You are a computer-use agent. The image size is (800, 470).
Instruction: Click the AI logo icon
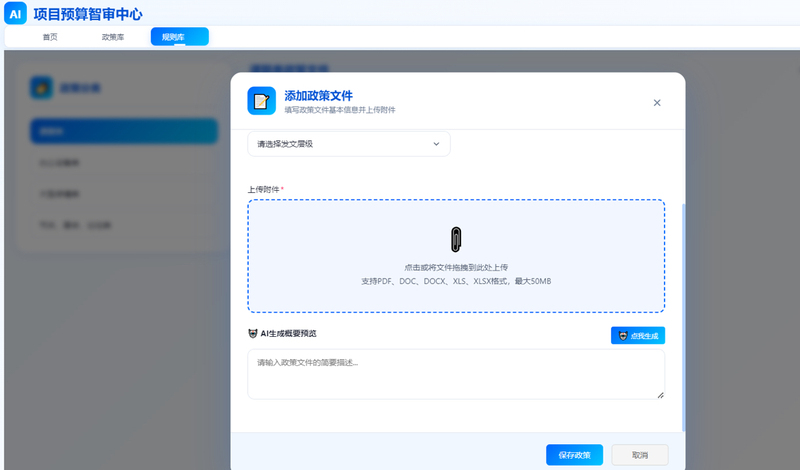click(x=15, y=14)
